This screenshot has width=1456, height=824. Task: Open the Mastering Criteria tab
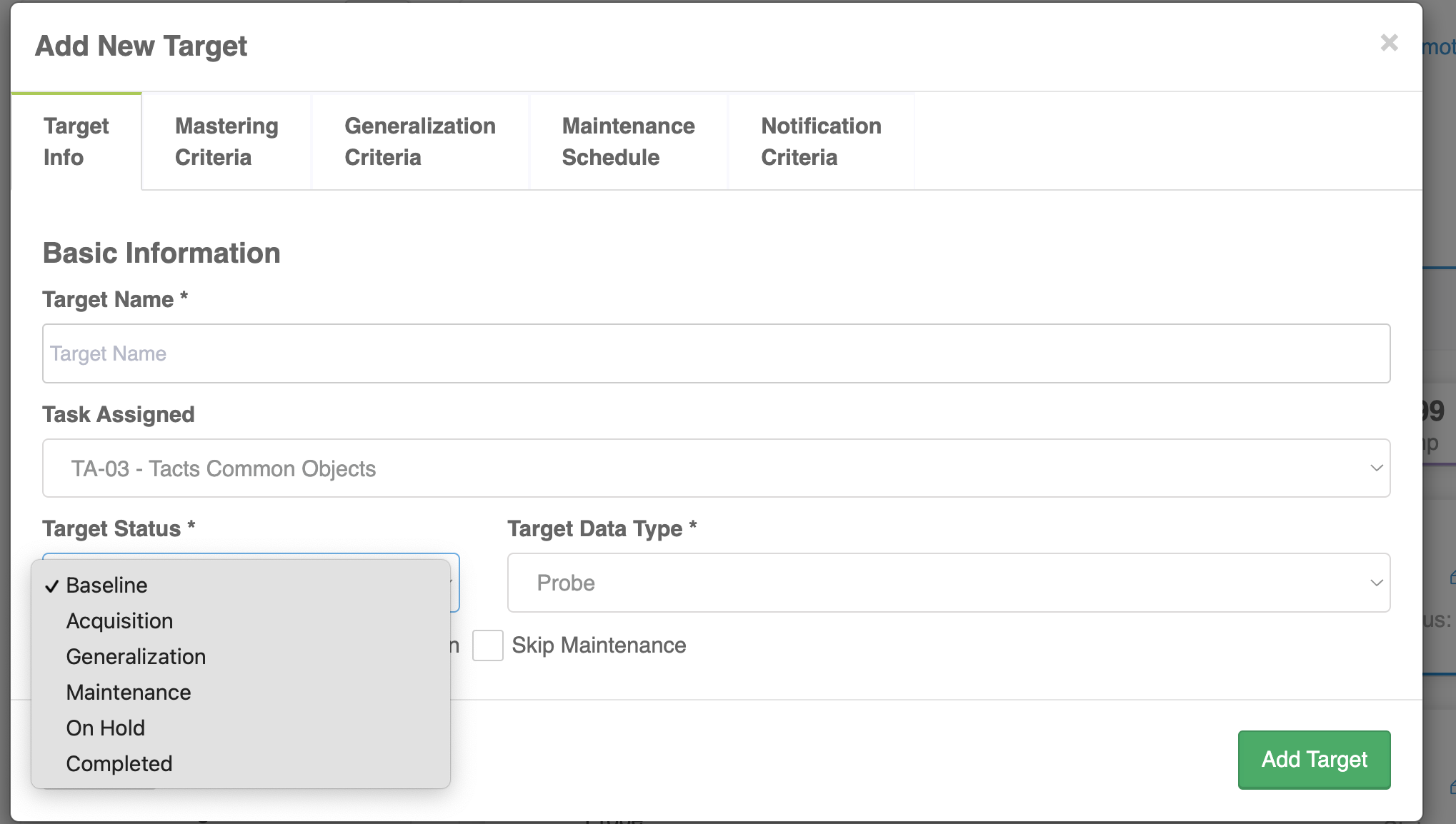[x=226, y=141]
